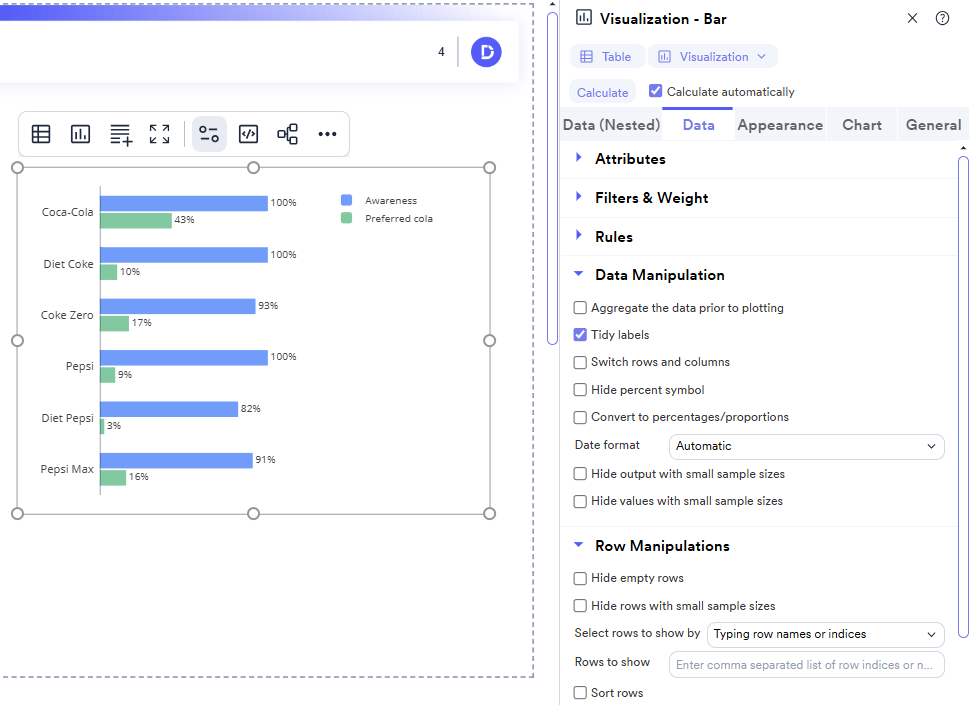Click the Table button

pyautogui.click(x=607, y=57)
